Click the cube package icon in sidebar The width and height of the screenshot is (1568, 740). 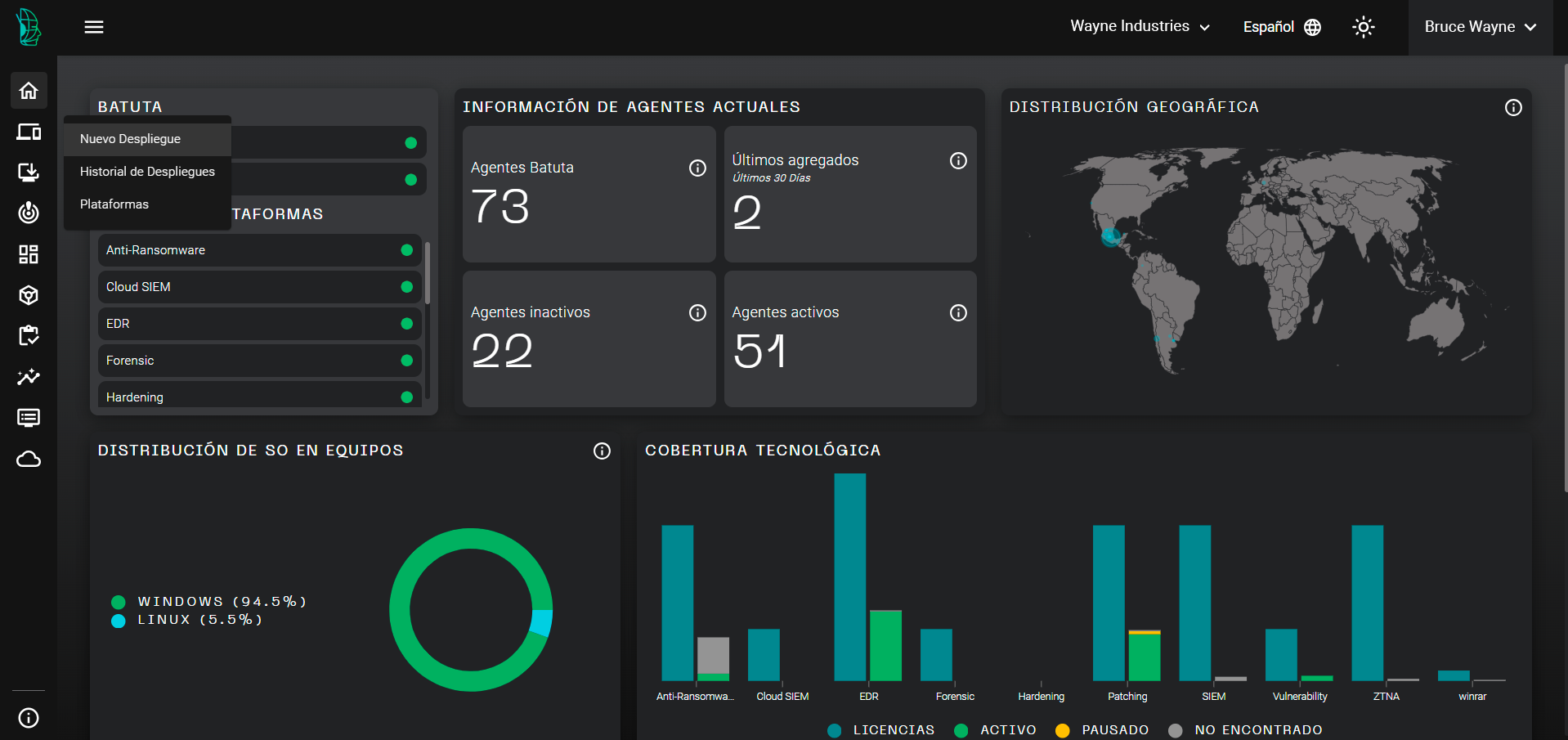[x=29, y=295]
